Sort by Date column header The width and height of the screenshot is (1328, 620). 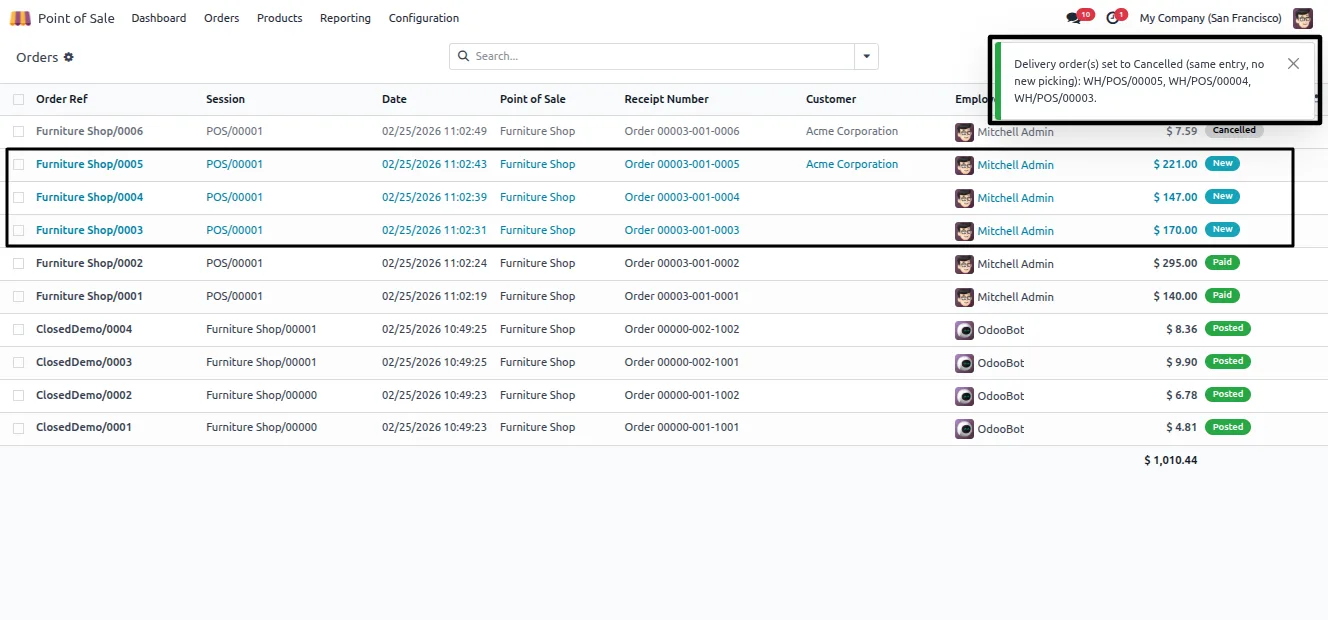click(x=394, y=99)
